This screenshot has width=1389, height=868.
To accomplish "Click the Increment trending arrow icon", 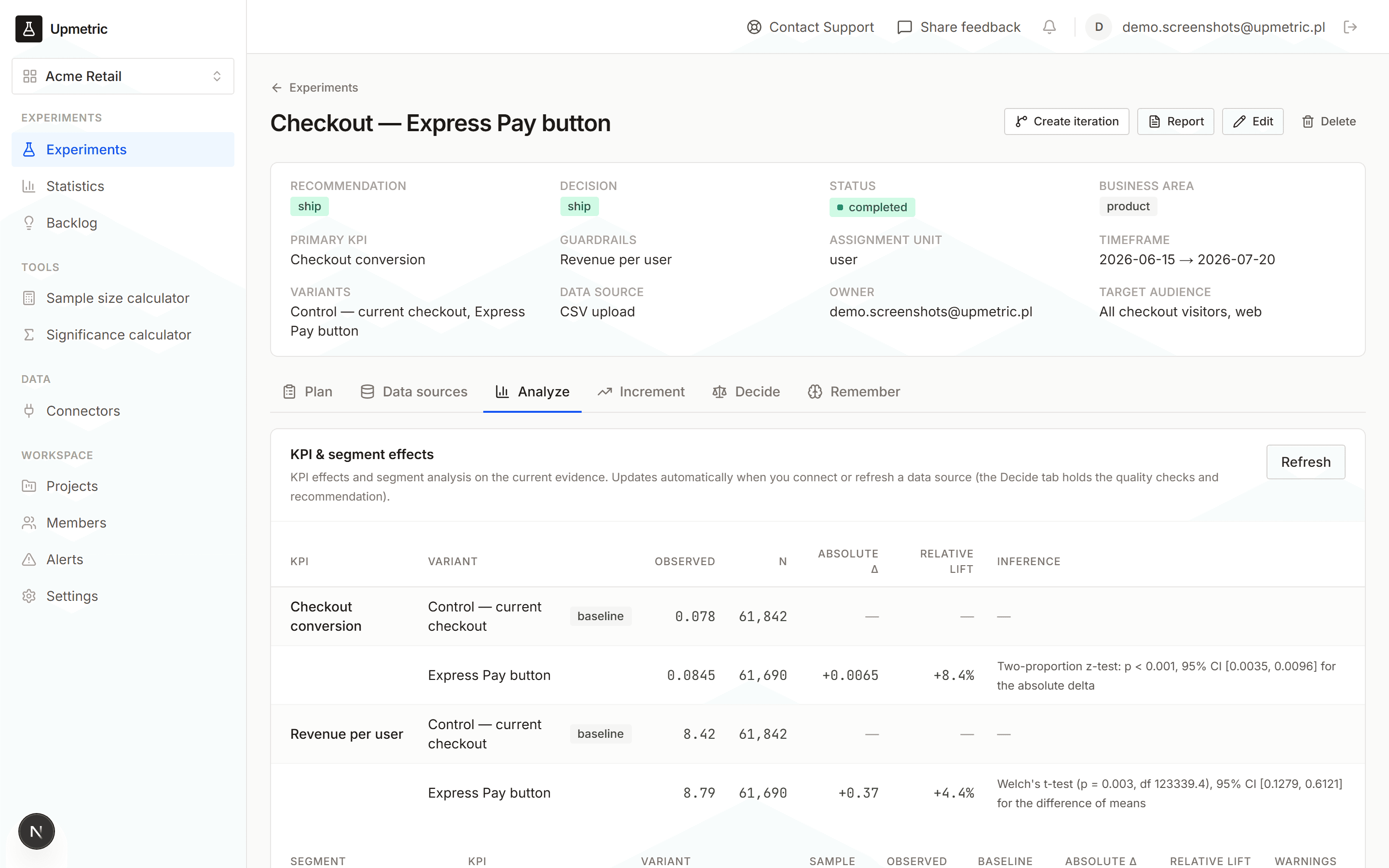I will 604,392.
